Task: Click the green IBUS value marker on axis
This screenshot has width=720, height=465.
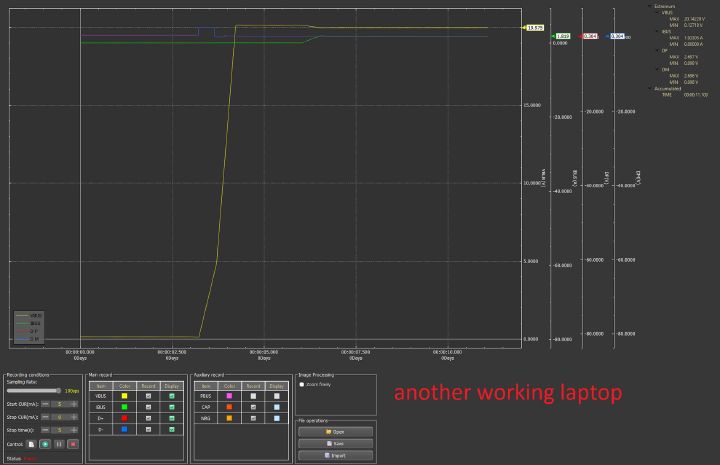Action: click(x=562, y=36)
